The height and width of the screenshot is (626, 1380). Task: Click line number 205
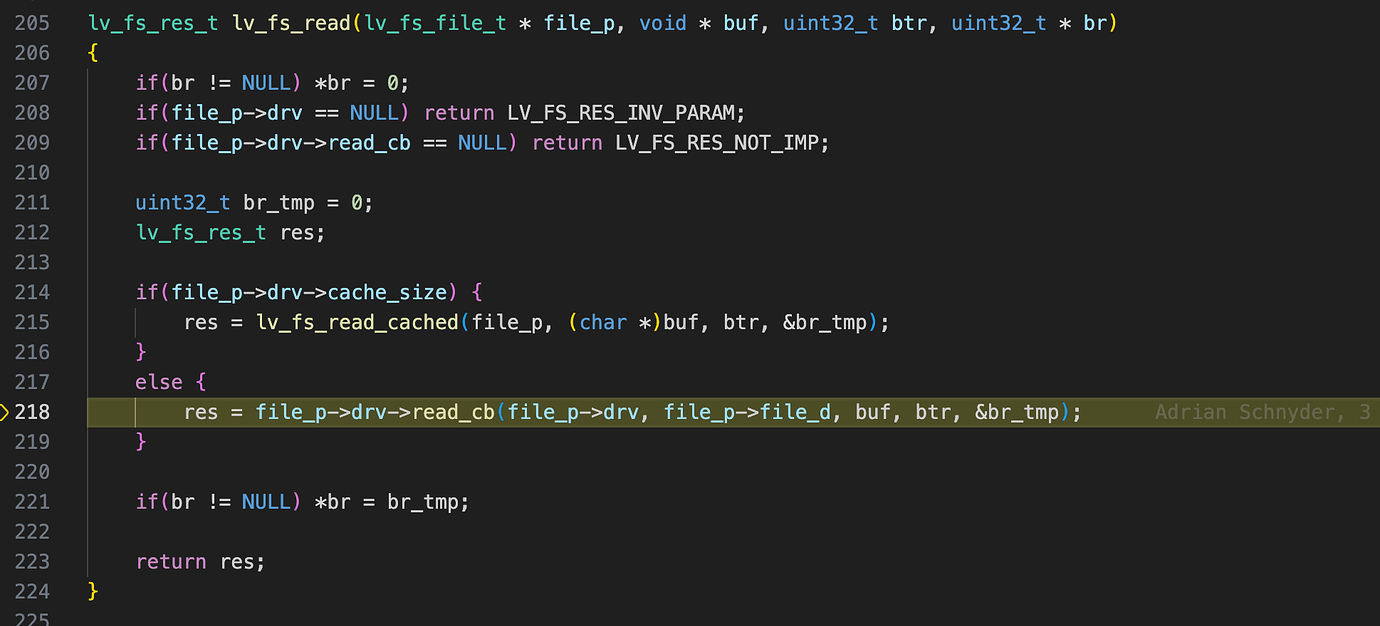[31, 22]
